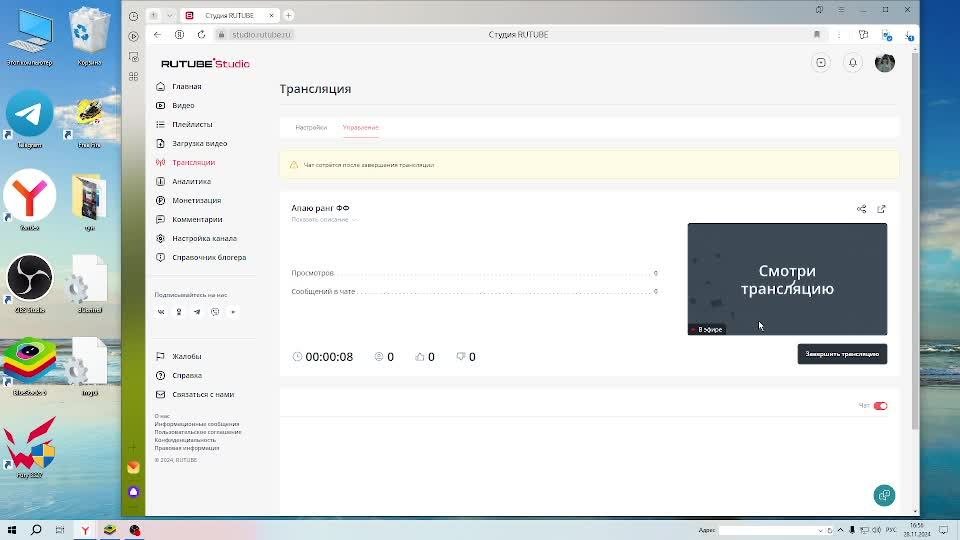Expand the tab list chevron in tab bar
960x540 pixels.
coord(170,15)
